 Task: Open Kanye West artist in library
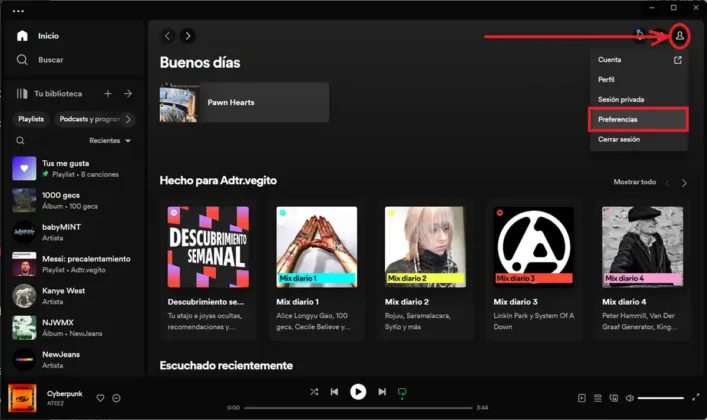(73, 296)
